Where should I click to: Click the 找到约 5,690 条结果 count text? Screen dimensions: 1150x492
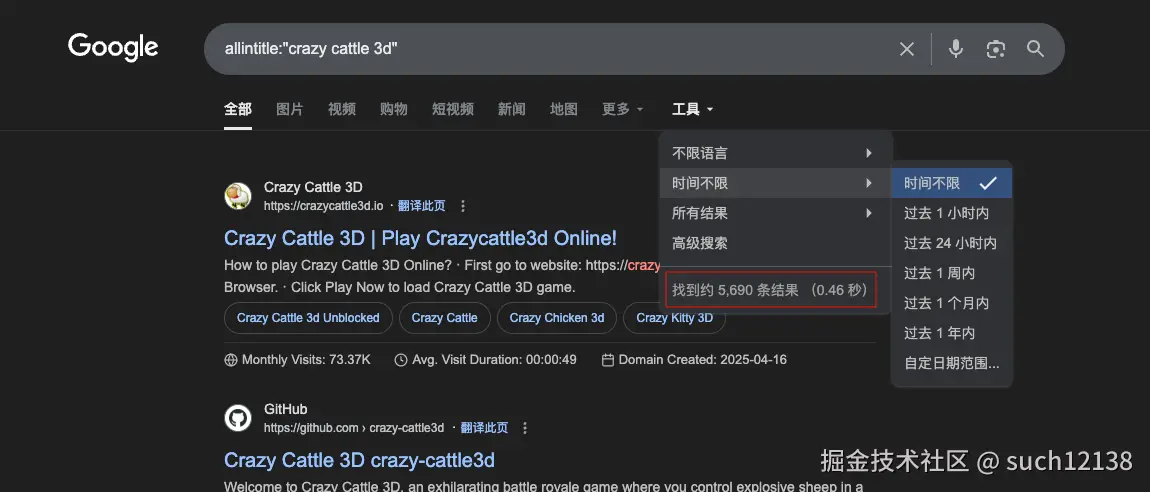769,290
